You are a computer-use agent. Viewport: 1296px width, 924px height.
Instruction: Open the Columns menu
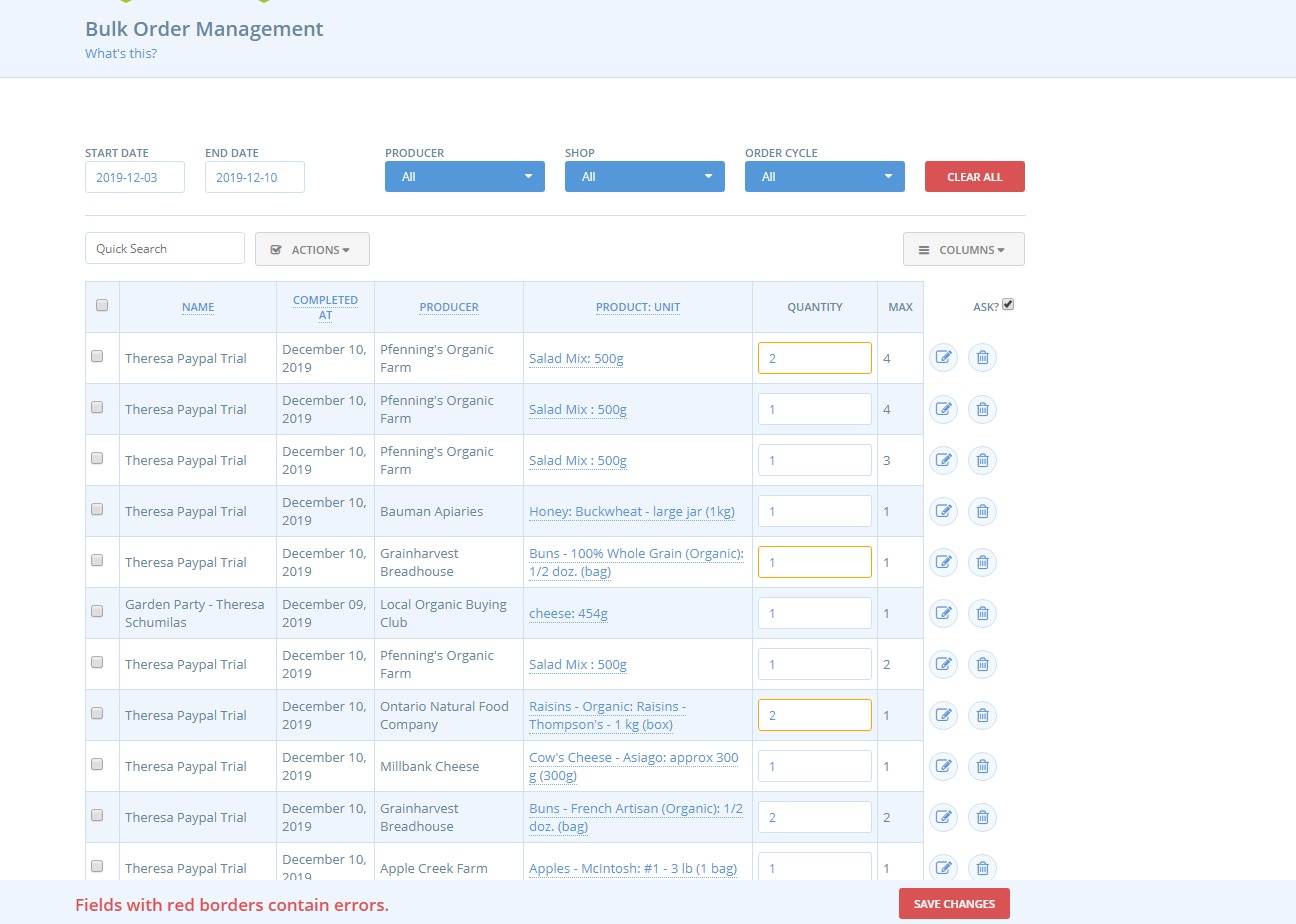point(963,249)
